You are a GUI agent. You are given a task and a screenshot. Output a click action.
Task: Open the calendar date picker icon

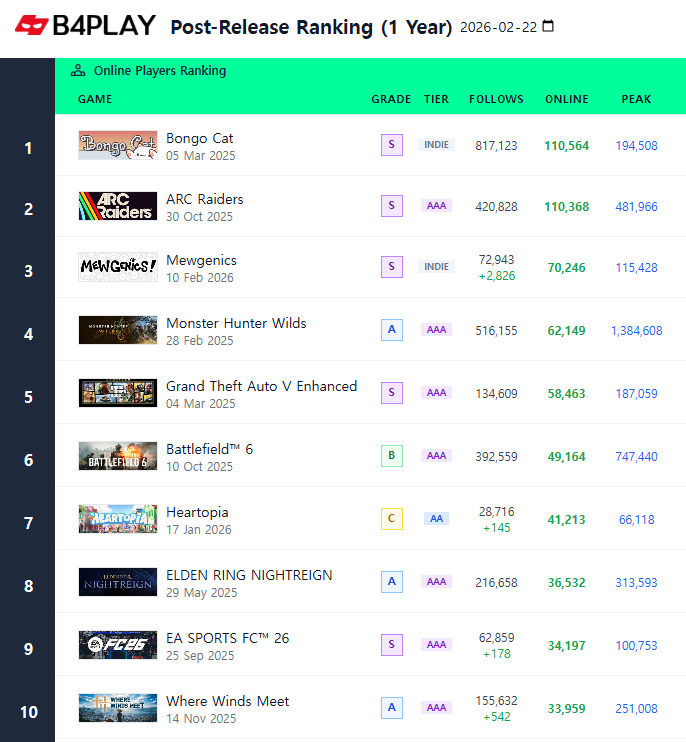548,26
